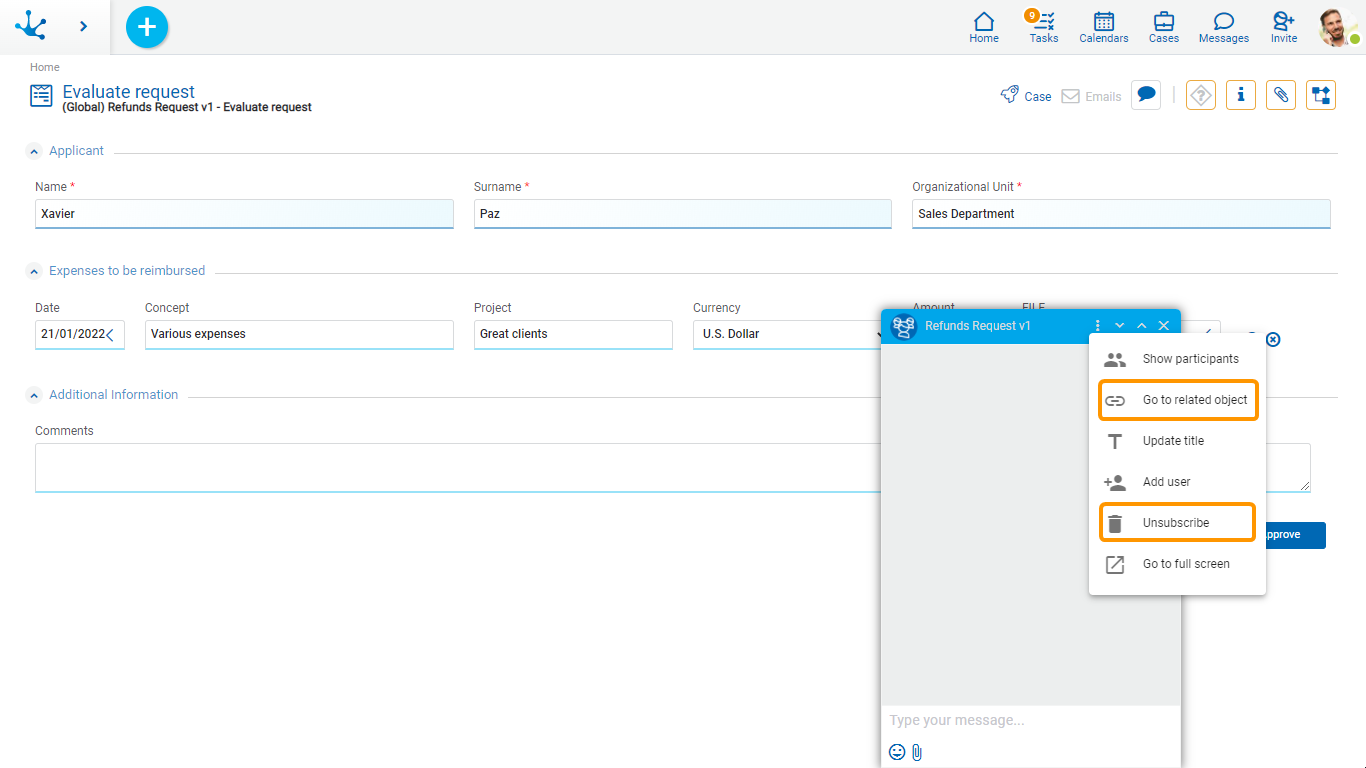This screenshot has height=768, width=1366.
Task: Open the Cases briefcase icon
Action: pyautogui.click(x=1163, y=27)
